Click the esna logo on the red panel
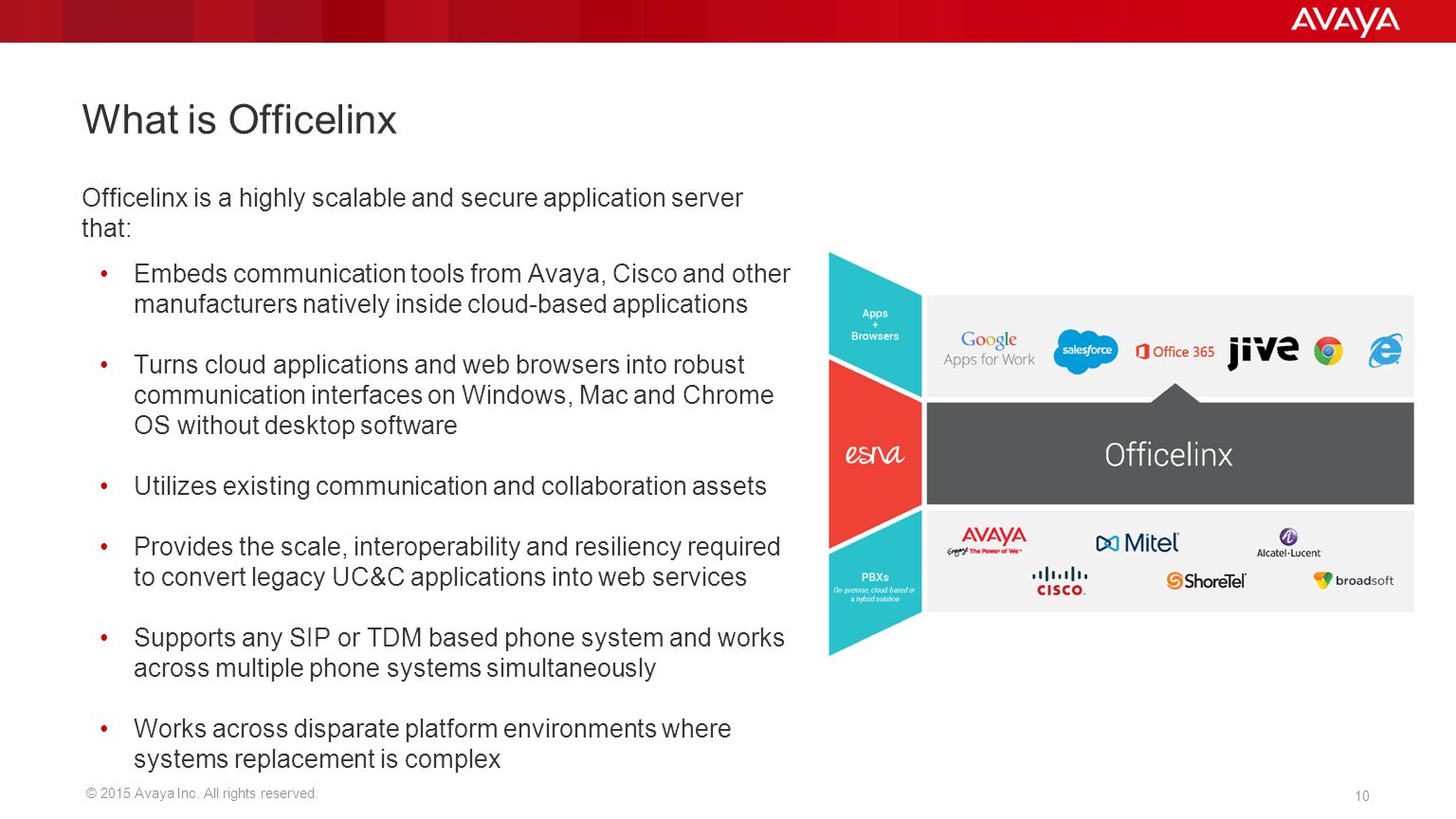Image resolution: width=1456 pixels, height=819 pixels. tap(874, 454)
